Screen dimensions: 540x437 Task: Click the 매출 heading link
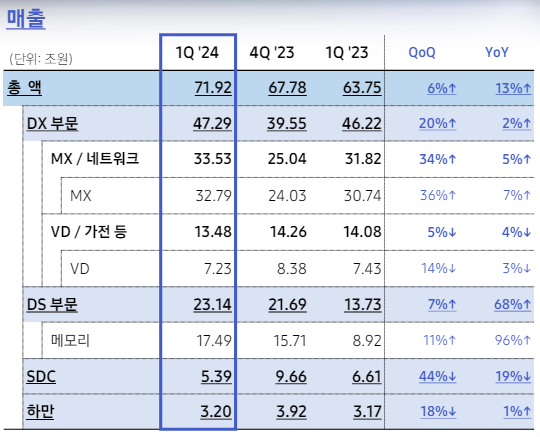[x=26, y=19]
